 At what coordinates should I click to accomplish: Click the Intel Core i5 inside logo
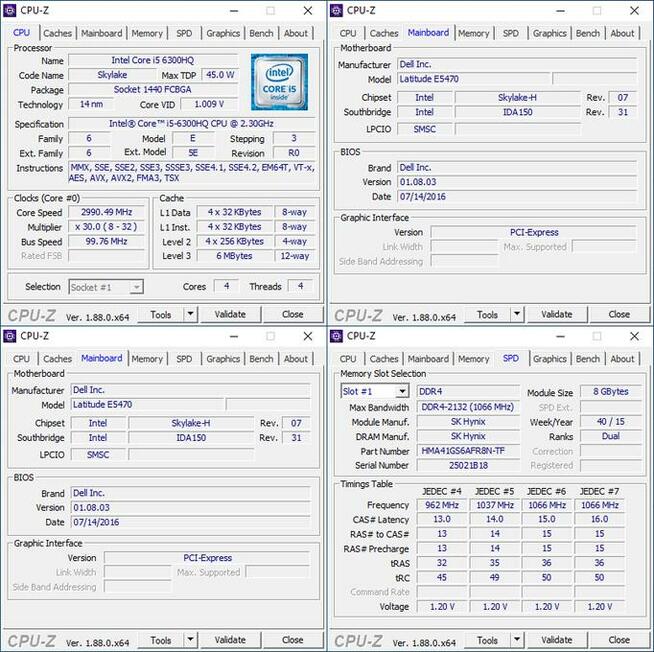279,82
